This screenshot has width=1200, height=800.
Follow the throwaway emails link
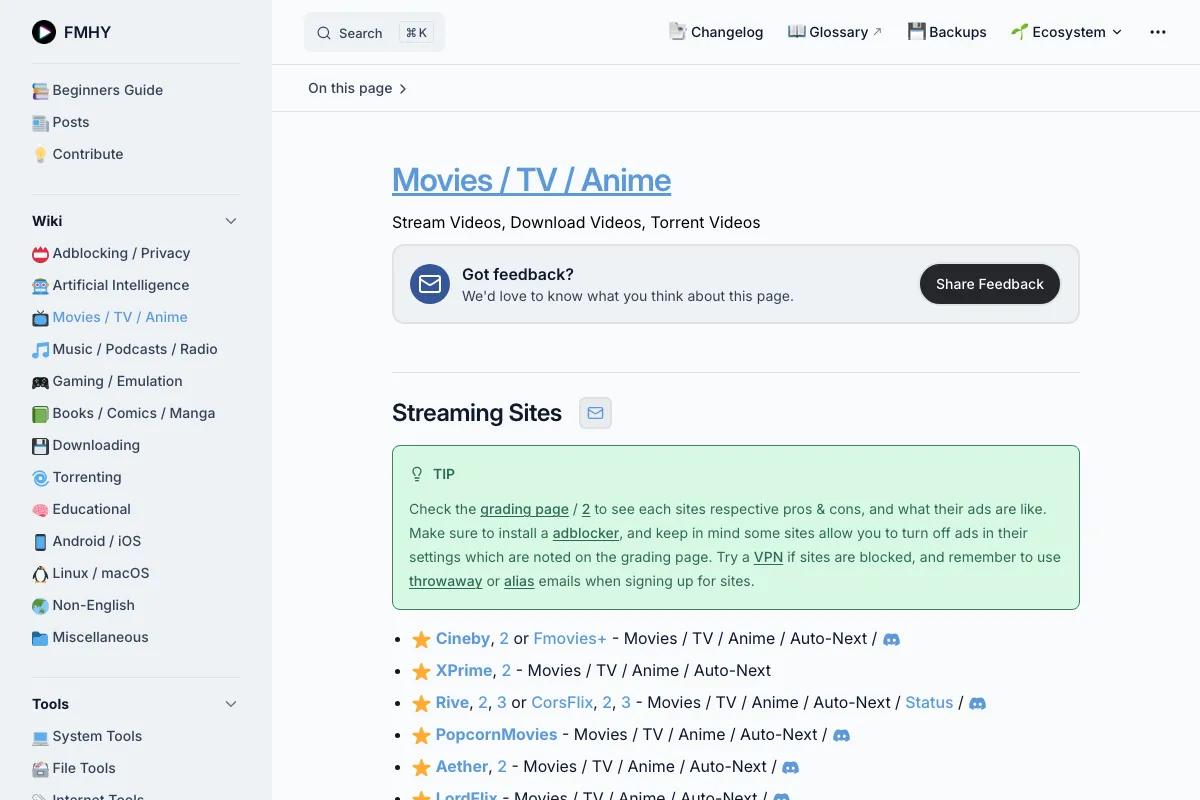pyautogui.click(x=446, y=581)
